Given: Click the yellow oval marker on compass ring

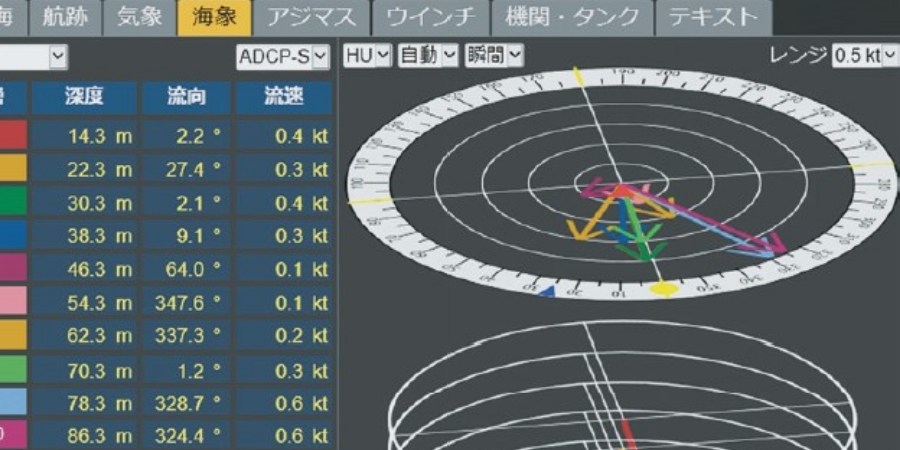Looking at the screenshot, I should point(662,290).
